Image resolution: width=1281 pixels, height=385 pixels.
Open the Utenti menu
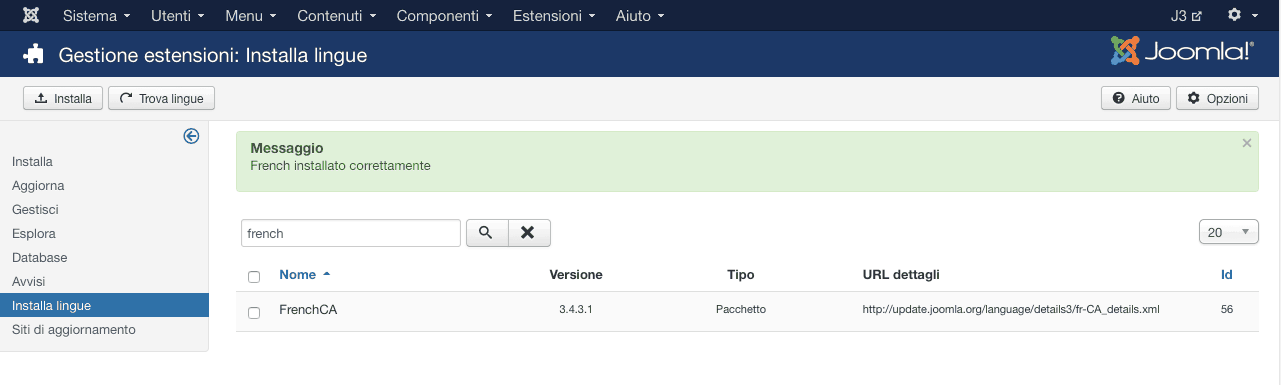pyautogui.click(x=178, y=16)
